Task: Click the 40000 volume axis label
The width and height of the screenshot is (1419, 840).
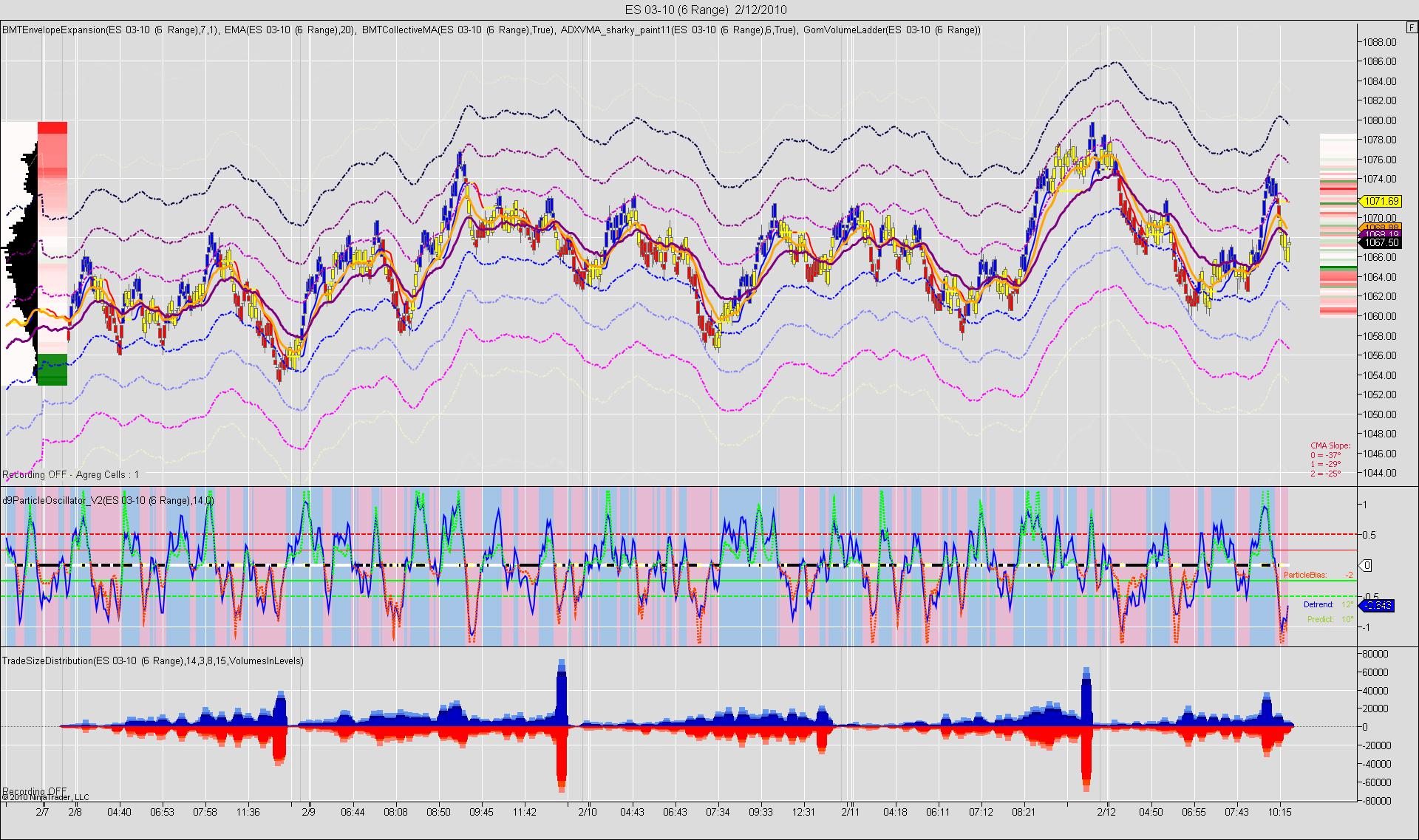Action: (1375, 691)
